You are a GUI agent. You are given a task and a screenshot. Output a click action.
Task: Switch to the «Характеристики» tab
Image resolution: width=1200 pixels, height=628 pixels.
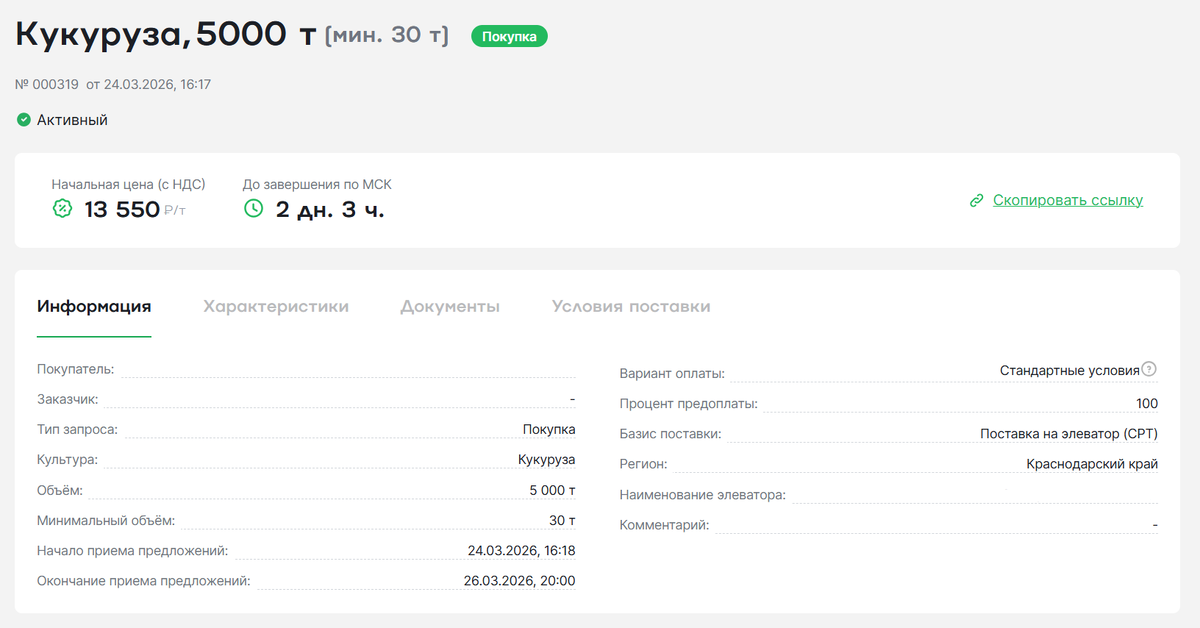pos(277,307)
